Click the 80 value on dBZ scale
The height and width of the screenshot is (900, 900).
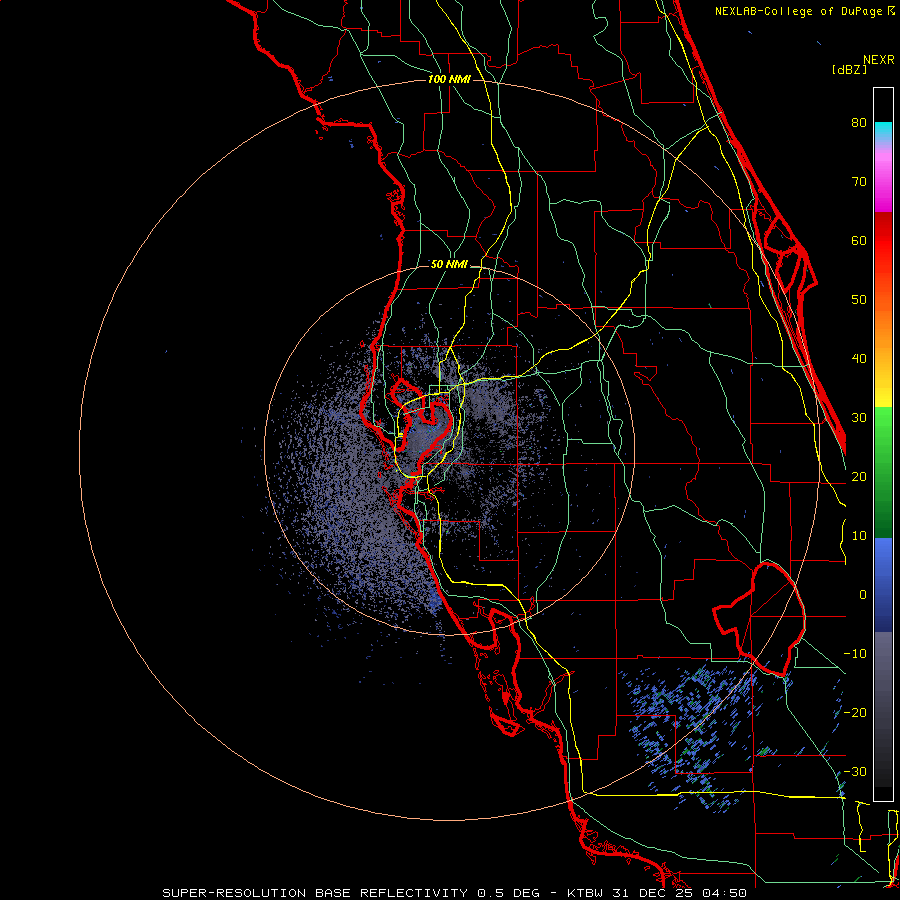click(859, 122)
